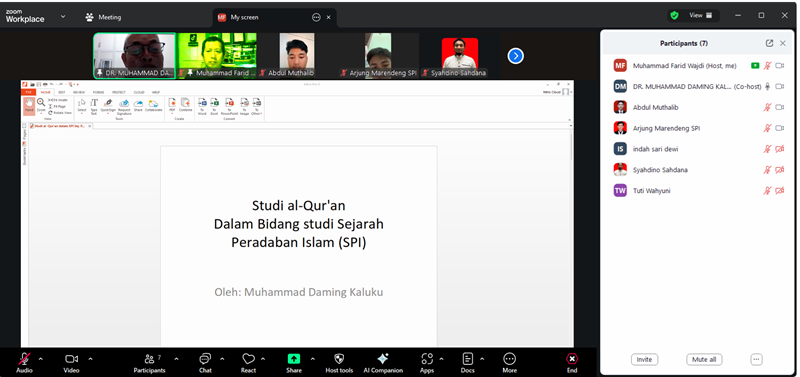Expand the share options arrow beside Share

(313, 359)
